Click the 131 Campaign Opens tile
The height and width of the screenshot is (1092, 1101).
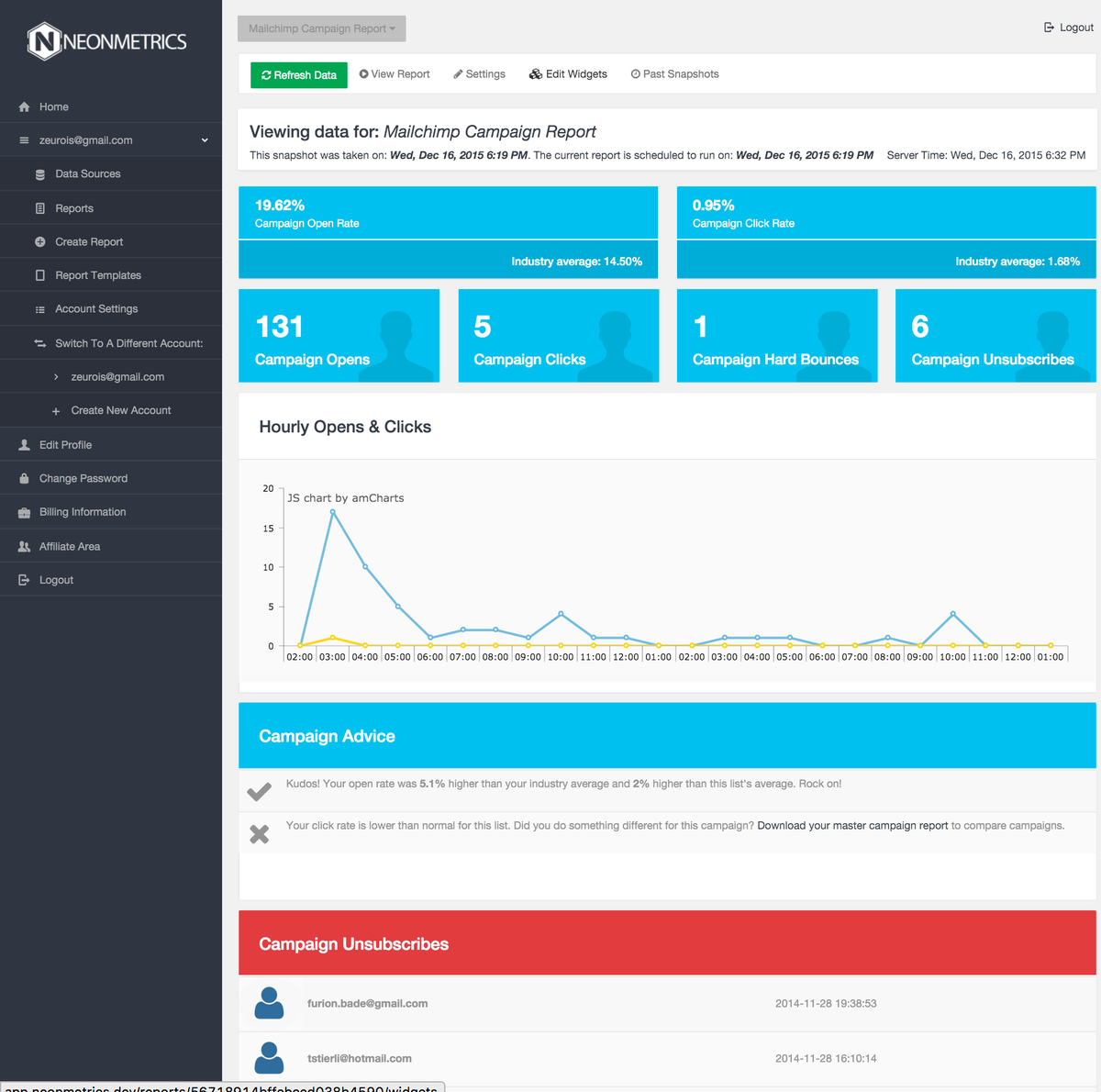coord(339,336)
